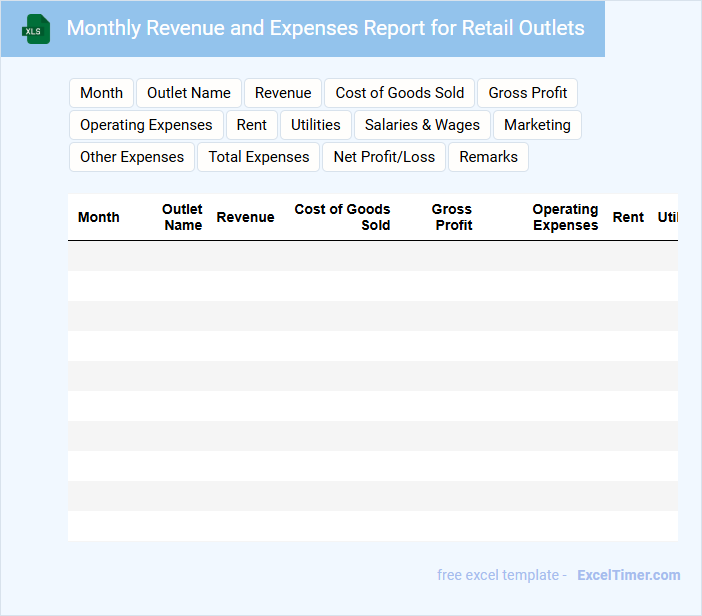Screen dimensions: 702x616
Task: Click the Operating Expenses table column header
Action: (565, 217)
